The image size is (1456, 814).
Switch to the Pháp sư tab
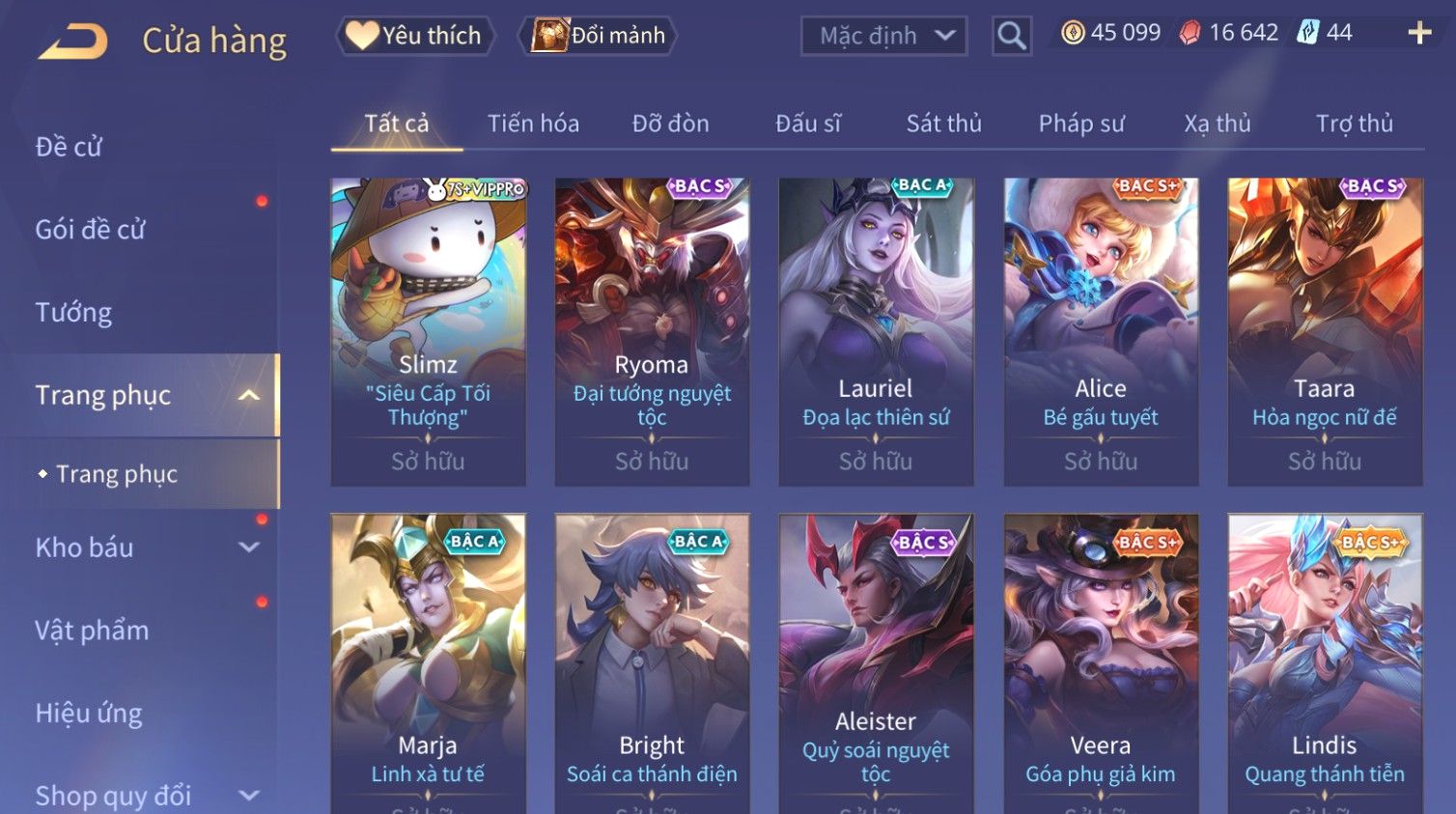click(x=1081, y=124)
